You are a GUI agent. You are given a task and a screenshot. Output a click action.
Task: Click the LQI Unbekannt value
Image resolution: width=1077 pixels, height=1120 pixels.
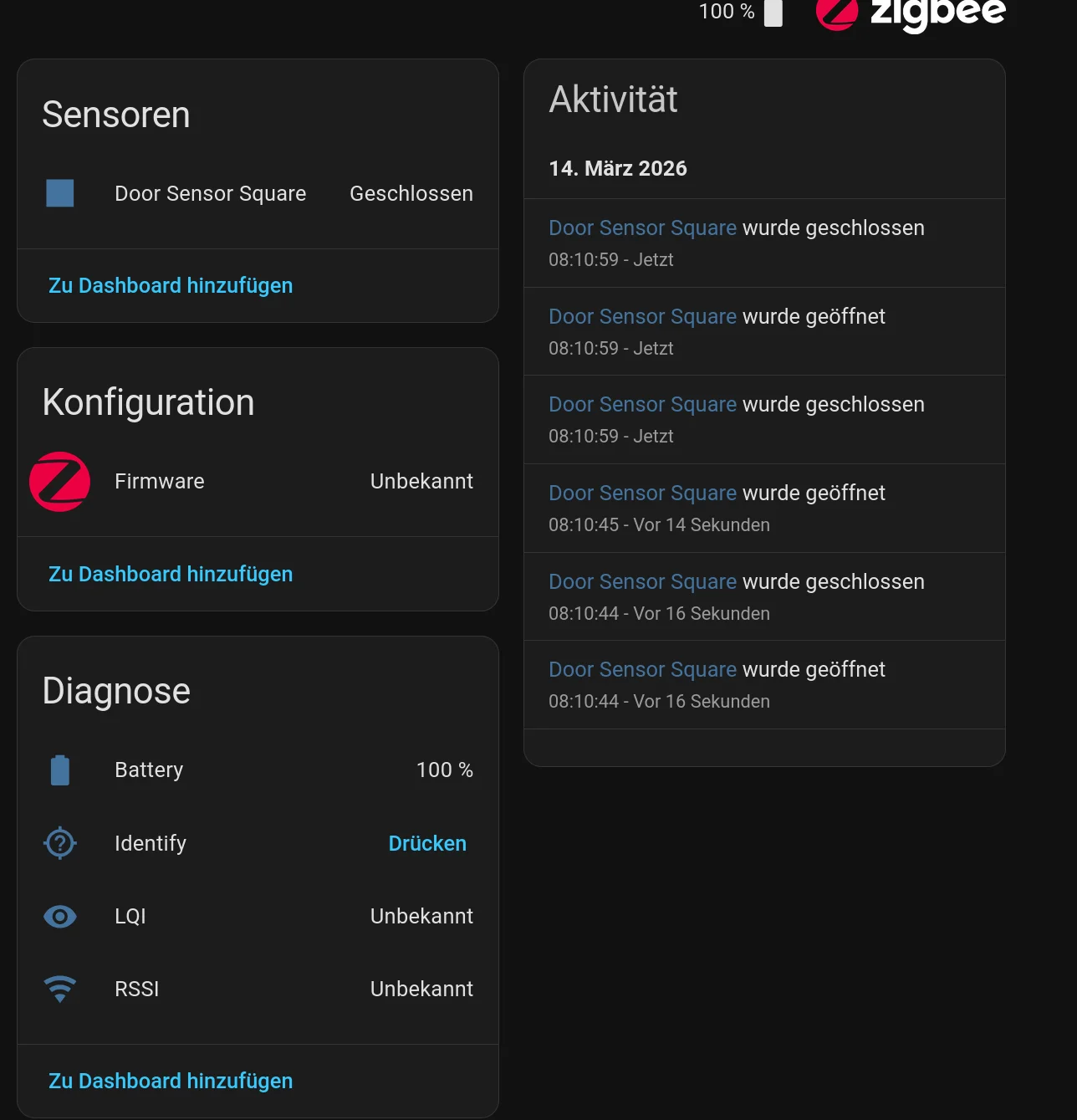[x=421, y=917]
